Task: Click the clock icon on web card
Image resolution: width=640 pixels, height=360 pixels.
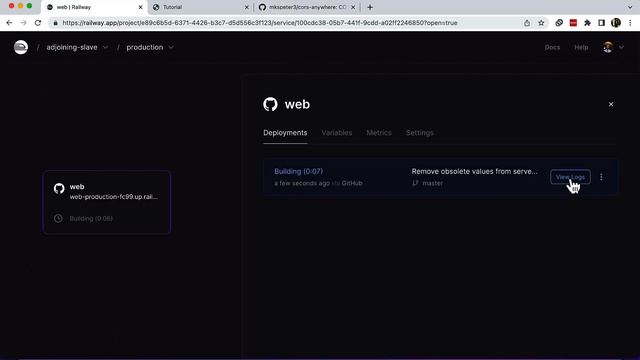Action: (x=58, y=218)
